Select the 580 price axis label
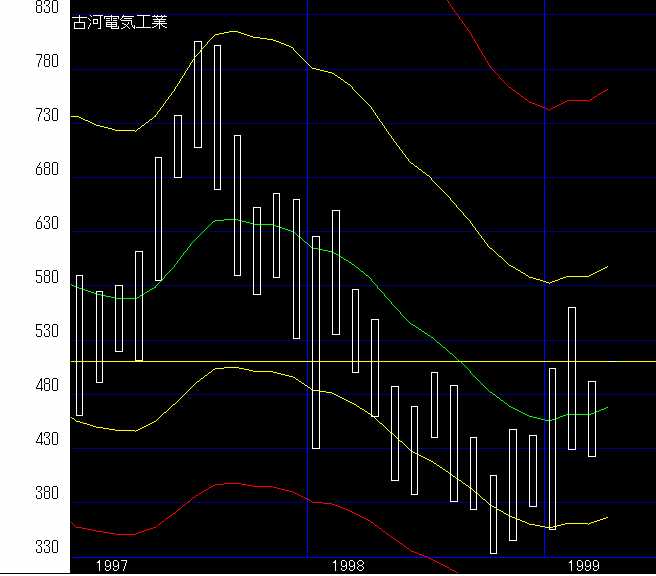 (x=19, y=278)
